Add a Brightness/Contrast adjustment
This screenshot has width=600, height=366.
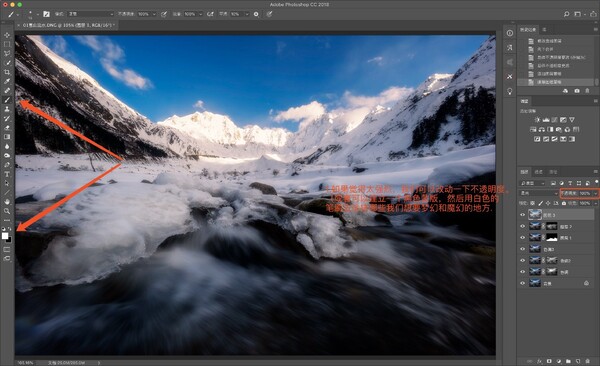(538, 120)
